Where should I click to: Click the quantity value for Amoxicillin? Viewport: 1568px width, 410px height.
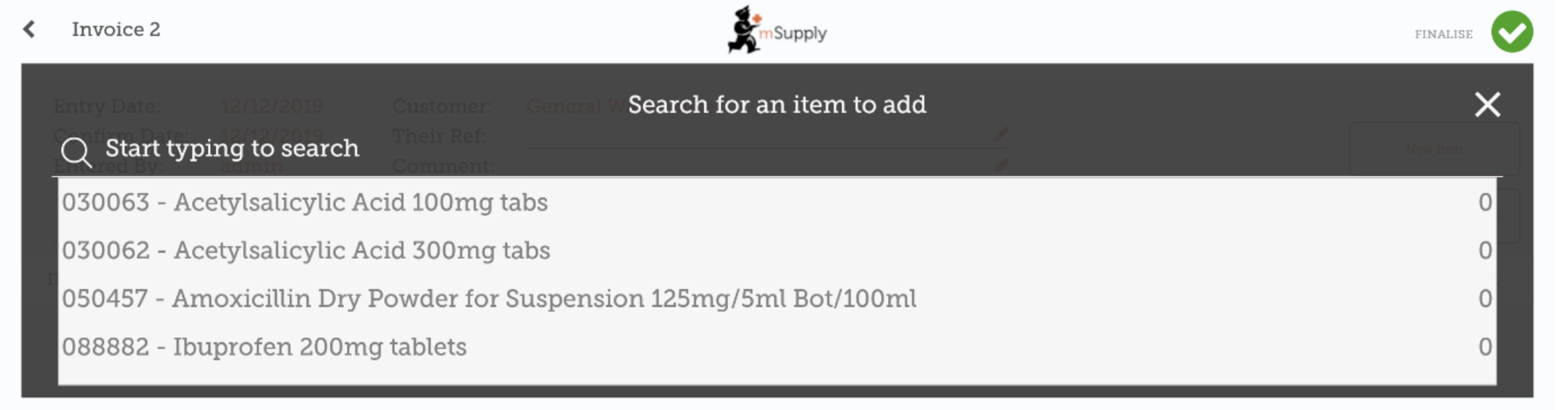[1484, 299]
